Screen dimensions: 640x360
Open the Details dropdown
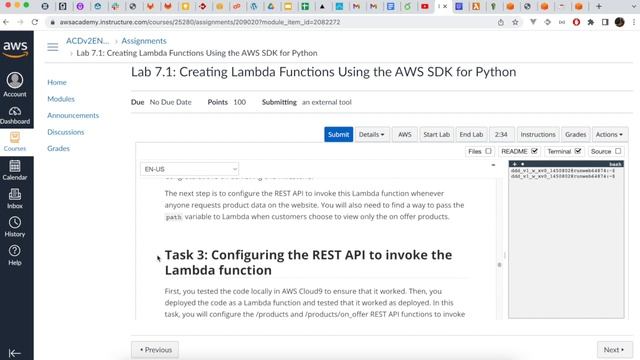[371, 134]
